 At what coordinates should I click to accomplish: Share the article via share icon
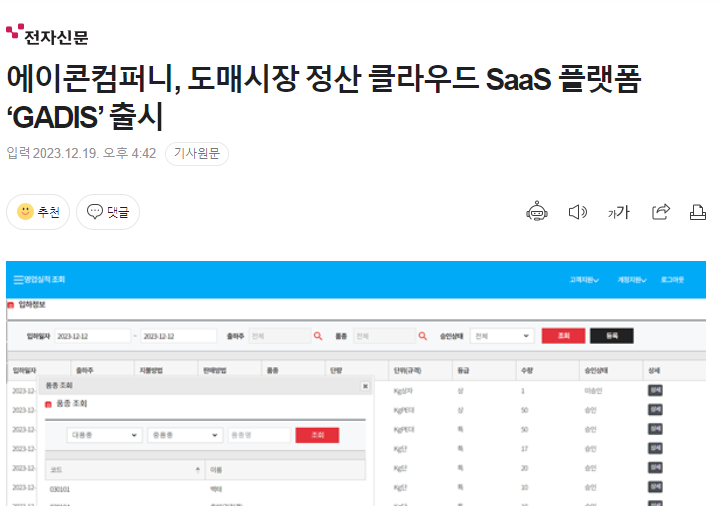tap(660, 212)
